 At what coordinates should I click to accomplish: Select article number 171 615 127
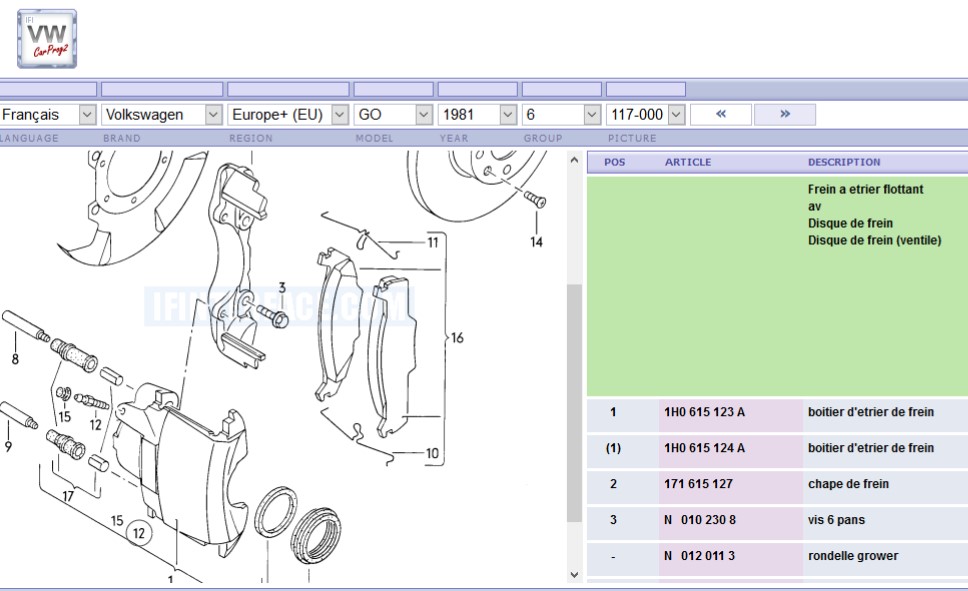click(x=698, y=484)
